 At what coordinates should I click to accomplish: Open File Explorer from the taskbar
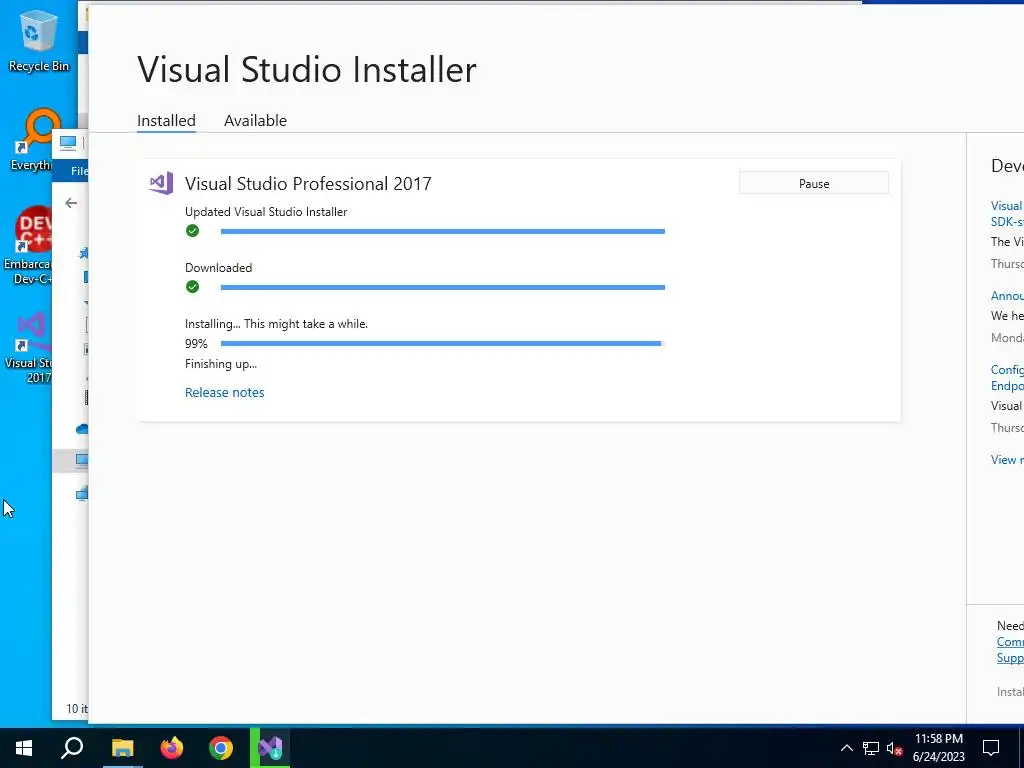122,748
